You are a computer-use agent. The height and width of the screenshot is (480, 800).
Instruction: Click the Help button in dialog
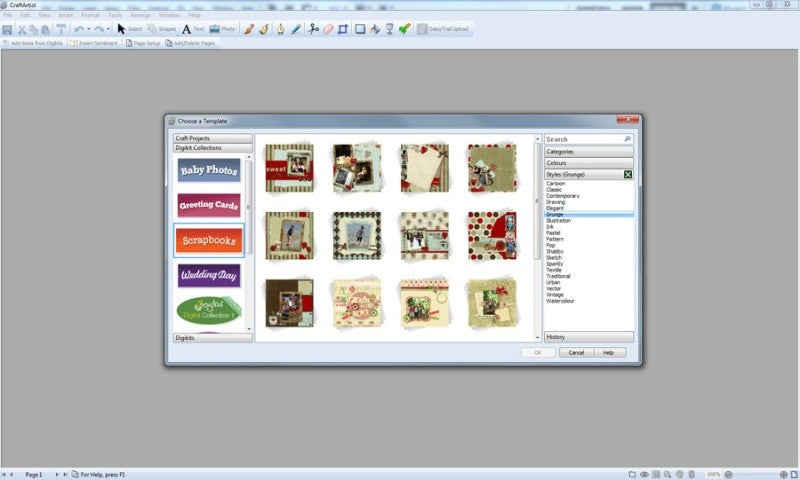click(x=608, y=352)
